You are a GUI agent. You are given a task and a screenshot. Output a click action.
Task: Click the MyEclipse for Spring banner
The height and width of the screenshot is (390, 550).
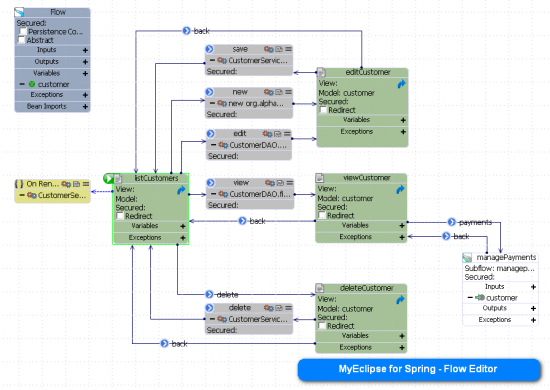click(419, 369)
